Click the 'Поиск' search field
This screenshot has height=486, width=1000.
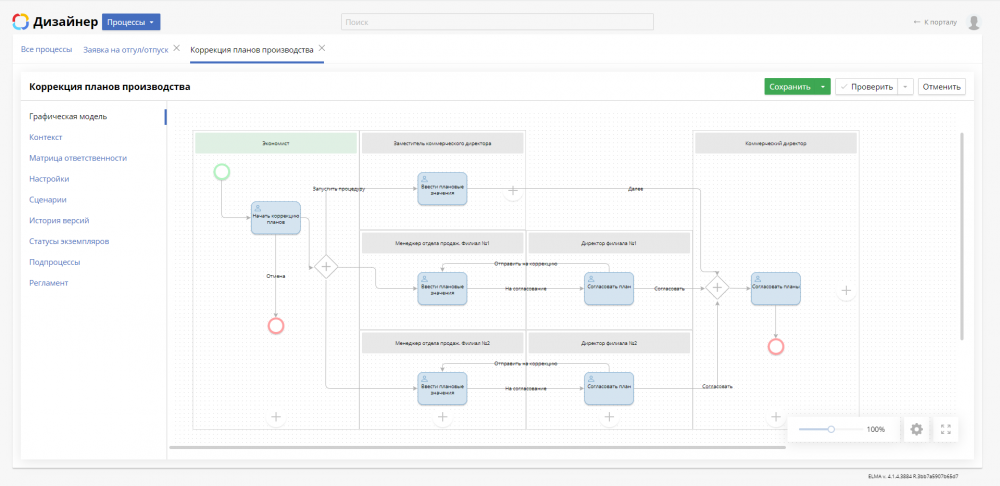(x=497, y=22)
